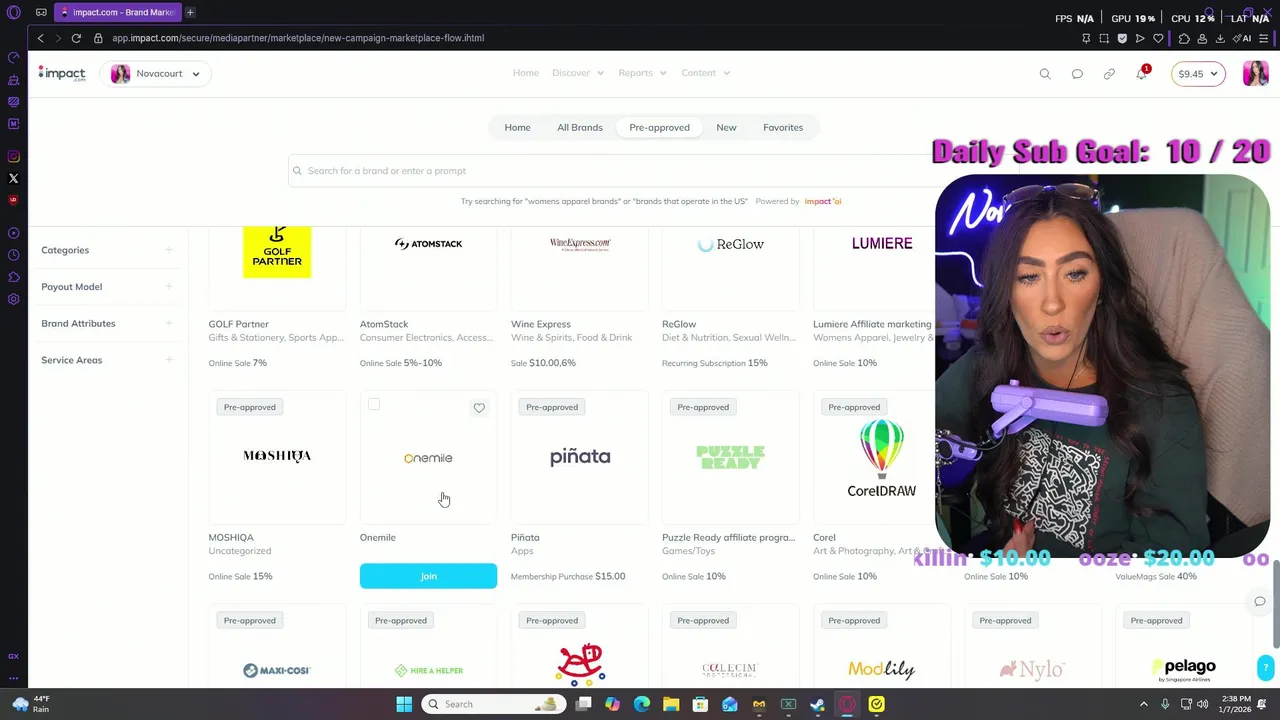The image size is (1280, 720).
Task: Open the Novacourt account dropdown
Action: 155,73
